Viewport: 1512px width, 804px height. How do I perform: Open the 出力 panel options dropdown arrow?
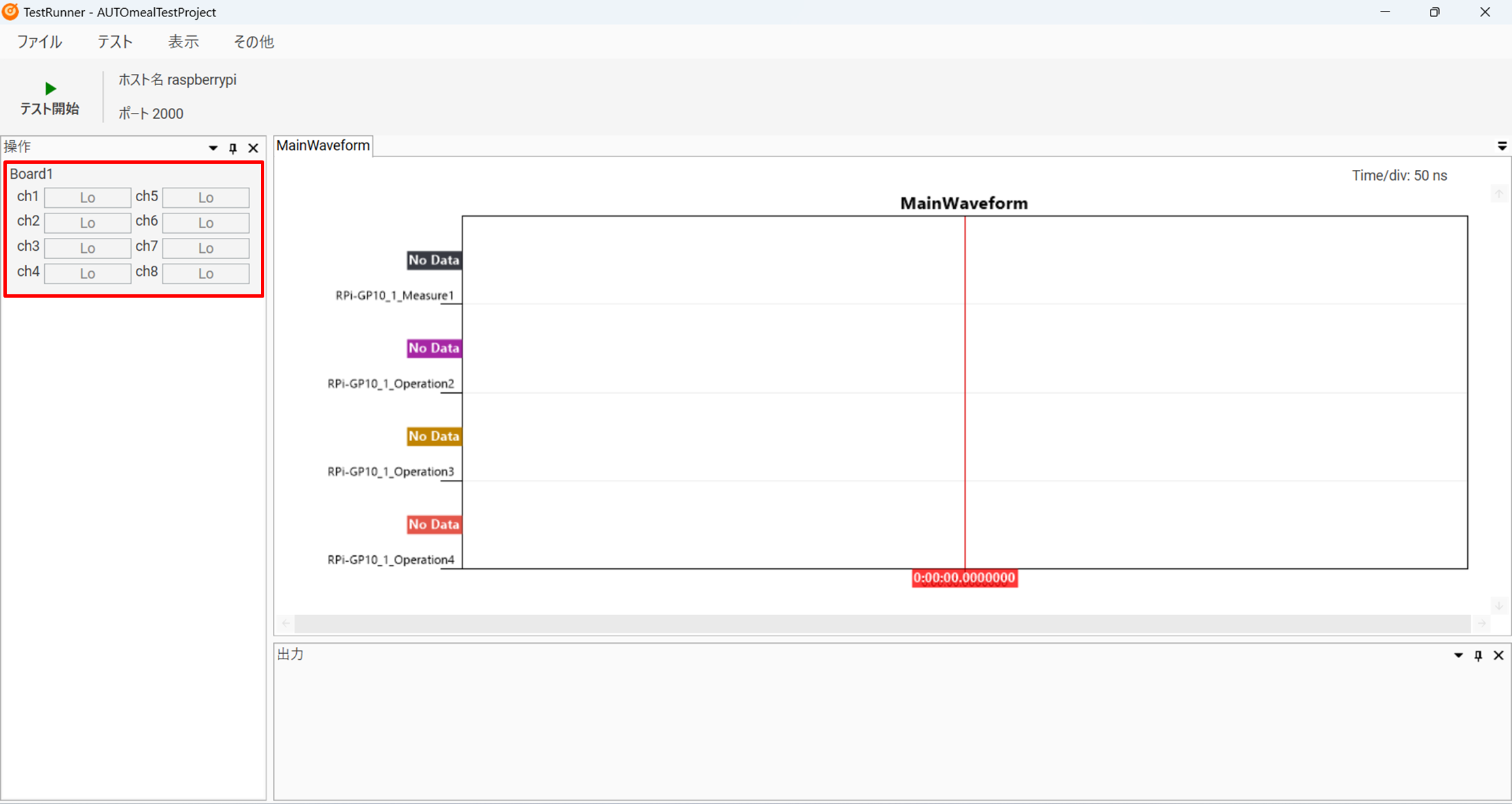click(x=1458, y=656)
